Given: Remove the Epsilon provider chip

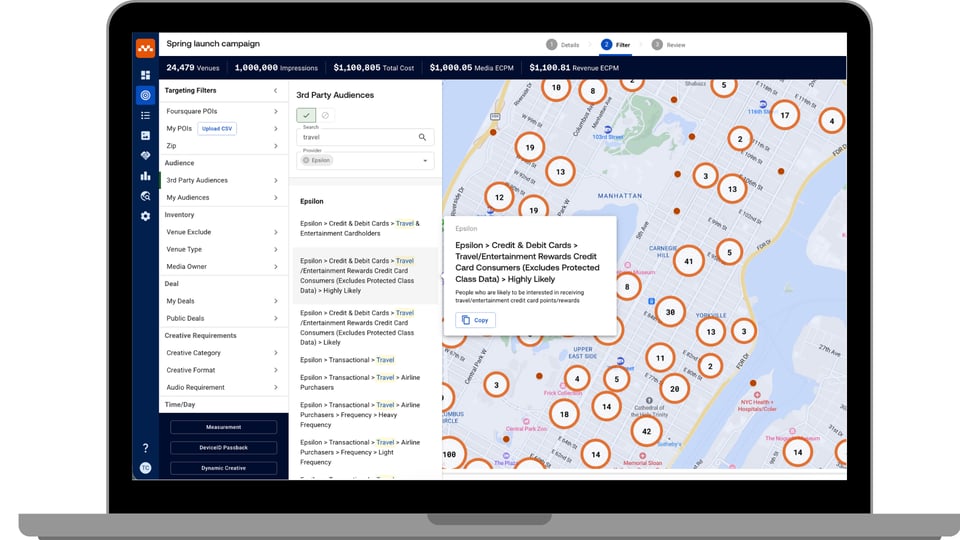Looking at the screenshot, I should (306, 160).
